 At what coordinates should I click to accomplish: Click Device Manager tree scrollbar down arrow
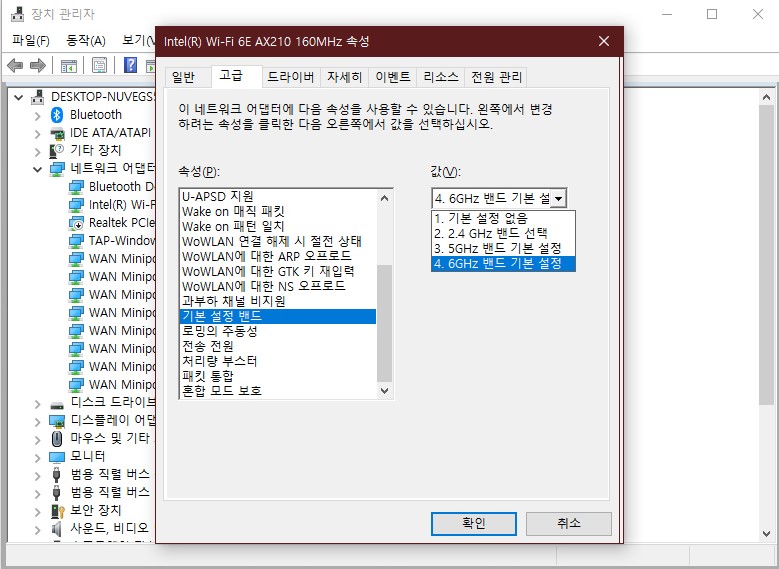(x=766, y=534)
